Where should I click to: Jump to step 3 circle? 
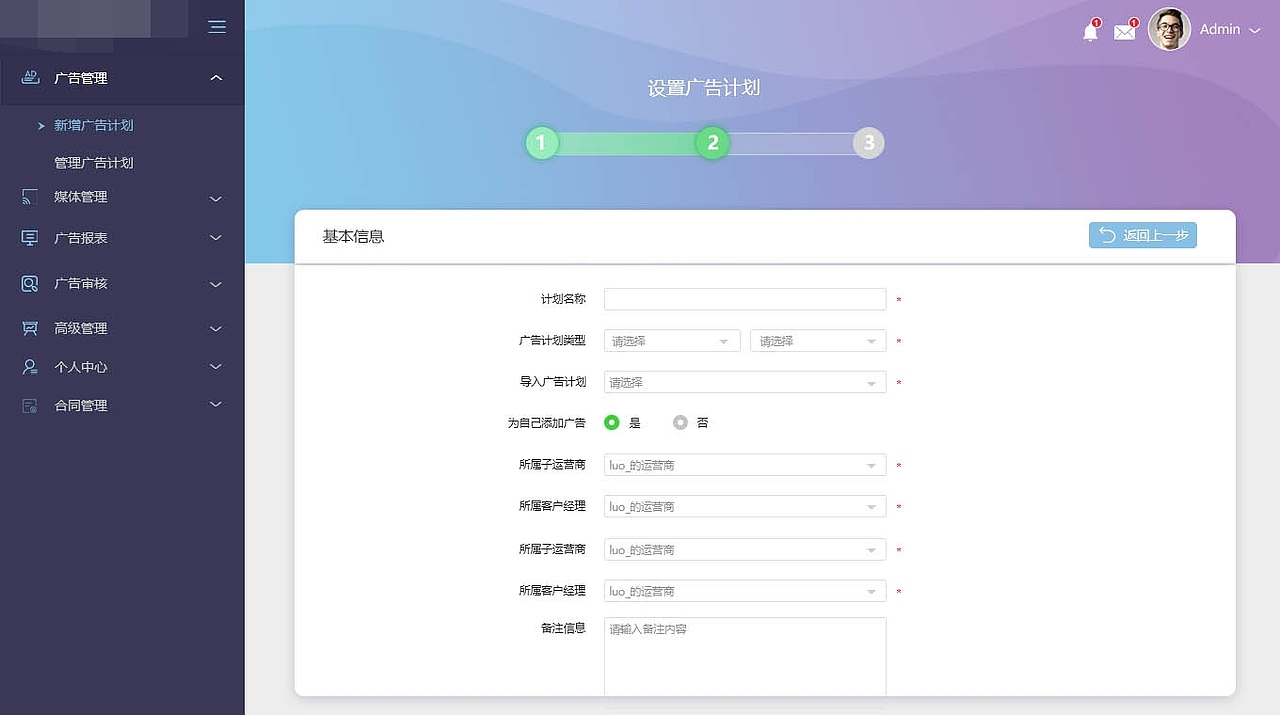point(868,143)
